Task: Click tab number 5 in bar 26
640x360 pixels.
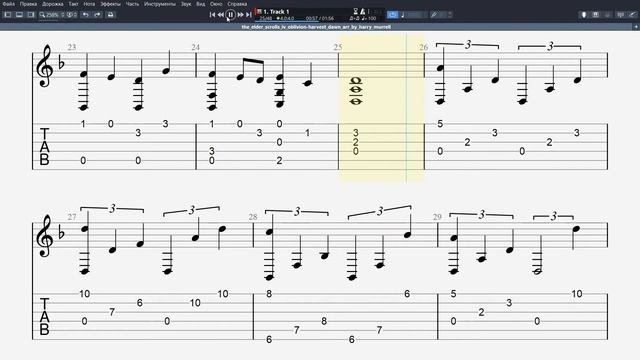Action: coord(440,124)
